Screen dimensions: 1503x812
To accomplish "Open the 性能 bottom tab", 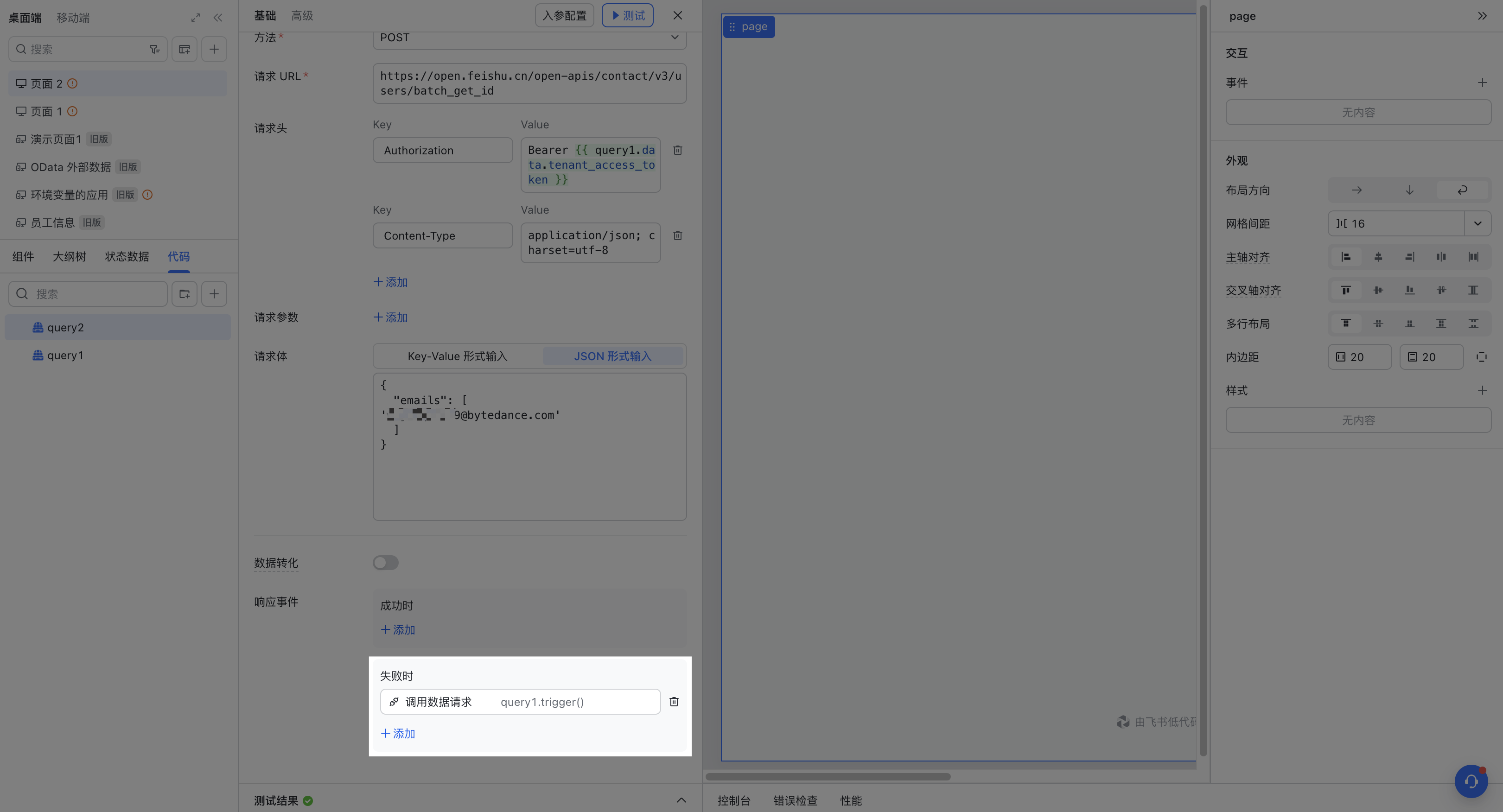I will [x=851, y=801].
